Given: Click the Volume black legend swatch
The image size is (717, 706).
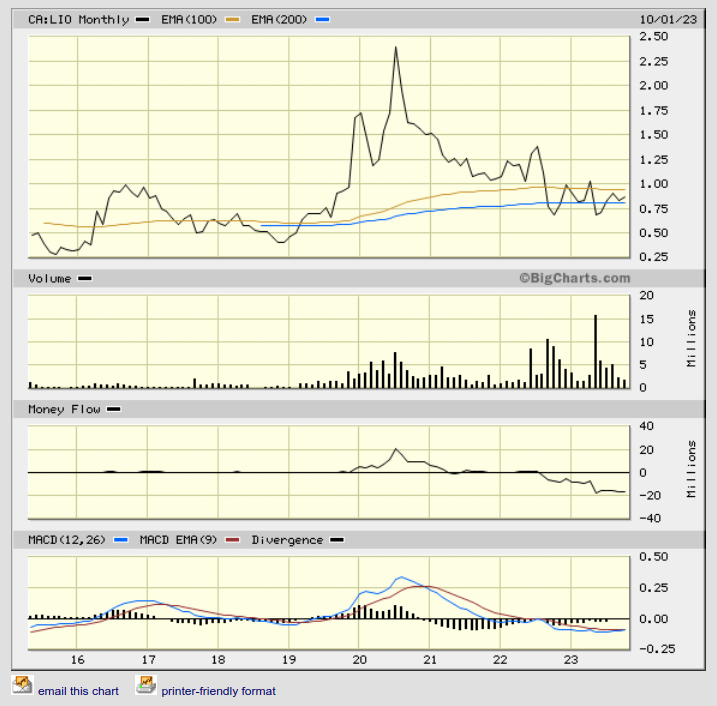Looking at the screenshot, I should (85, 278).
